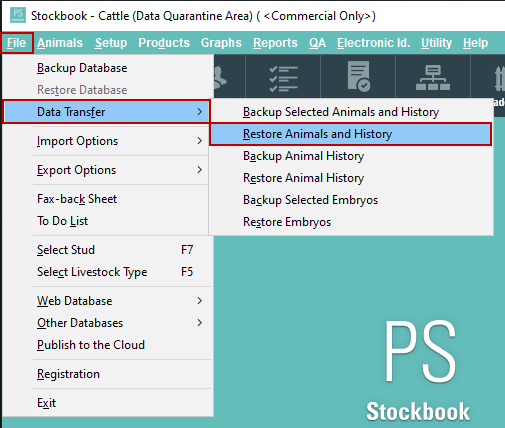Open the Setup menu
The width and height of the screenshot is (505, 428).
pos(111,43)
